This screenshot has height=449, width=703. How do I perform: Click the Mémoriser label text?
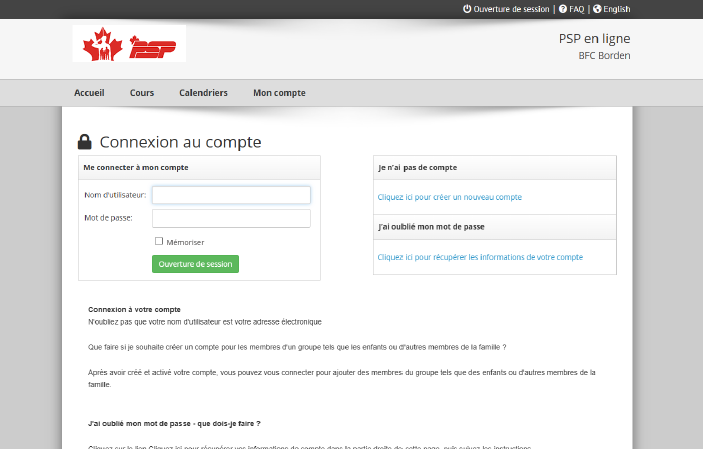pos(185,242)
